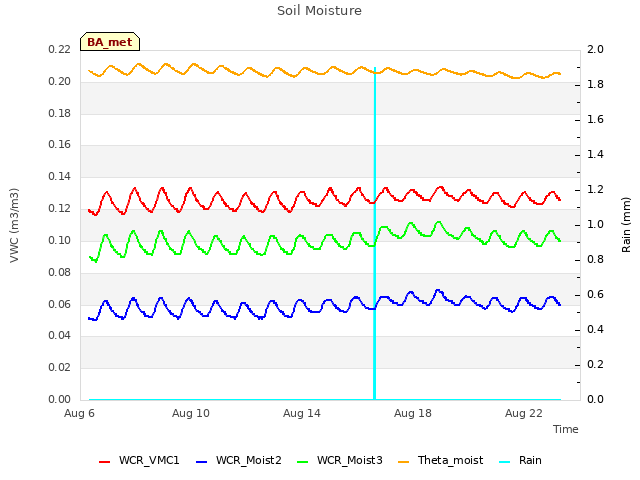Click the cyan rain spike line
Screen dimensions: 640x480
click(375, 233)
